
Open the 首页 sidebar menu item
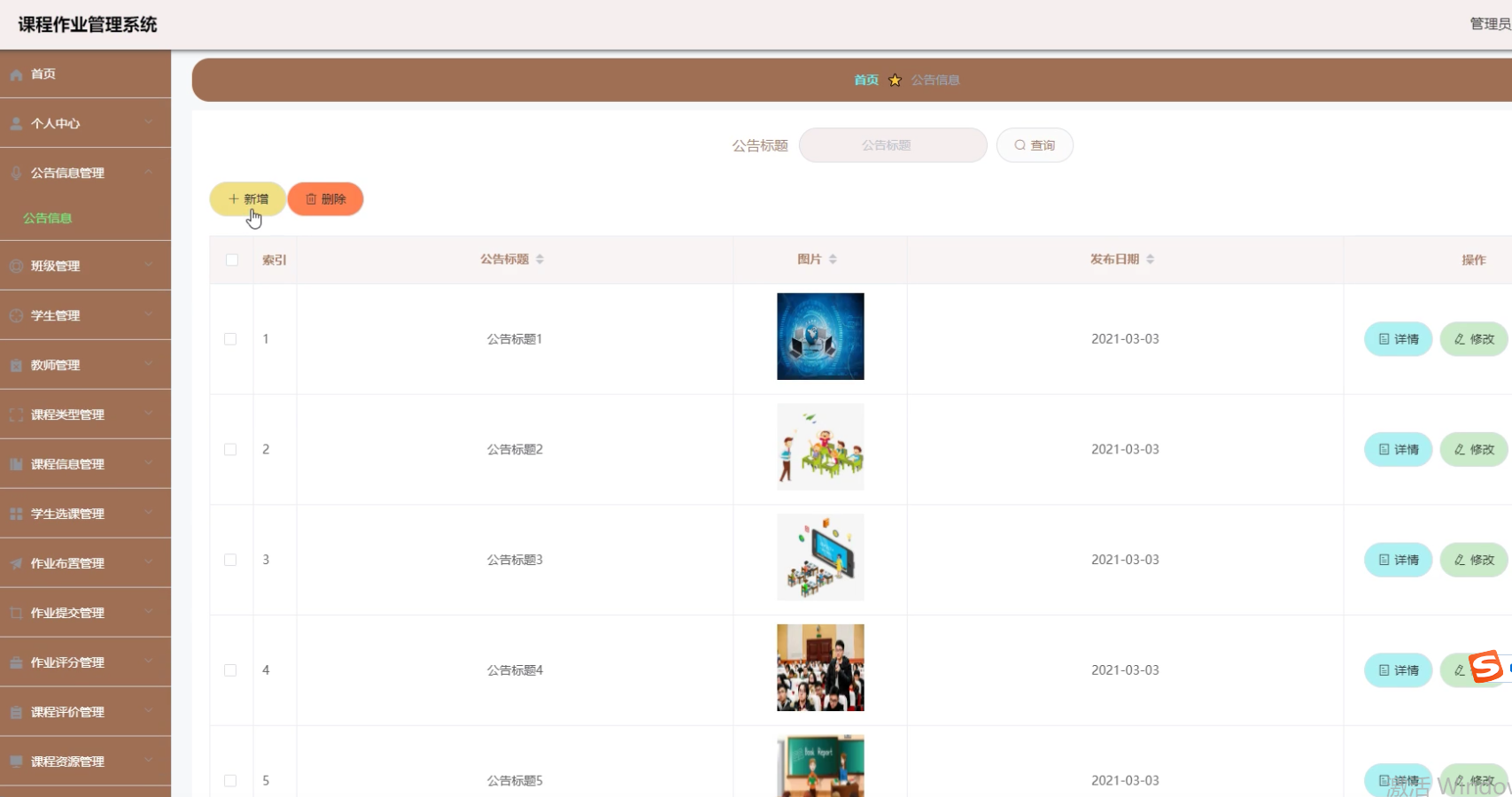(85, 74)
